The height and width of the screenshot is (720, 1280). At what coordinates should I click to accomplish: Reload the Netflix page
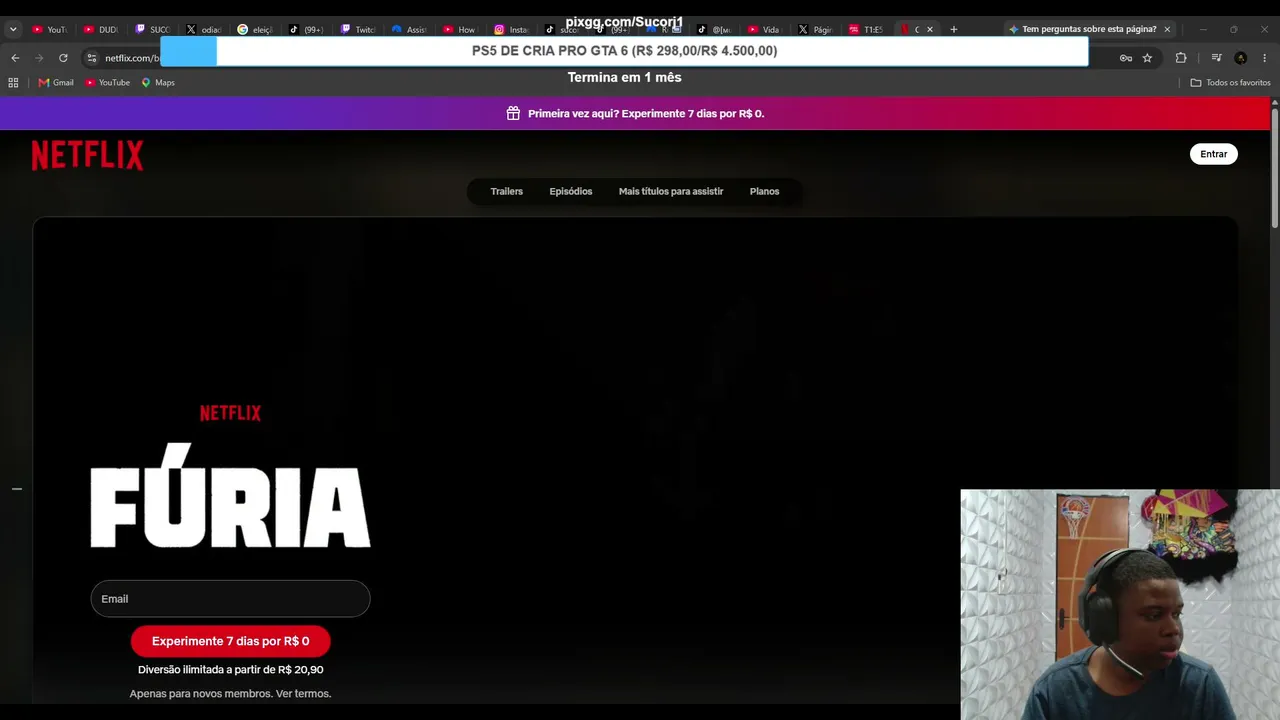[x=63, y=58]
